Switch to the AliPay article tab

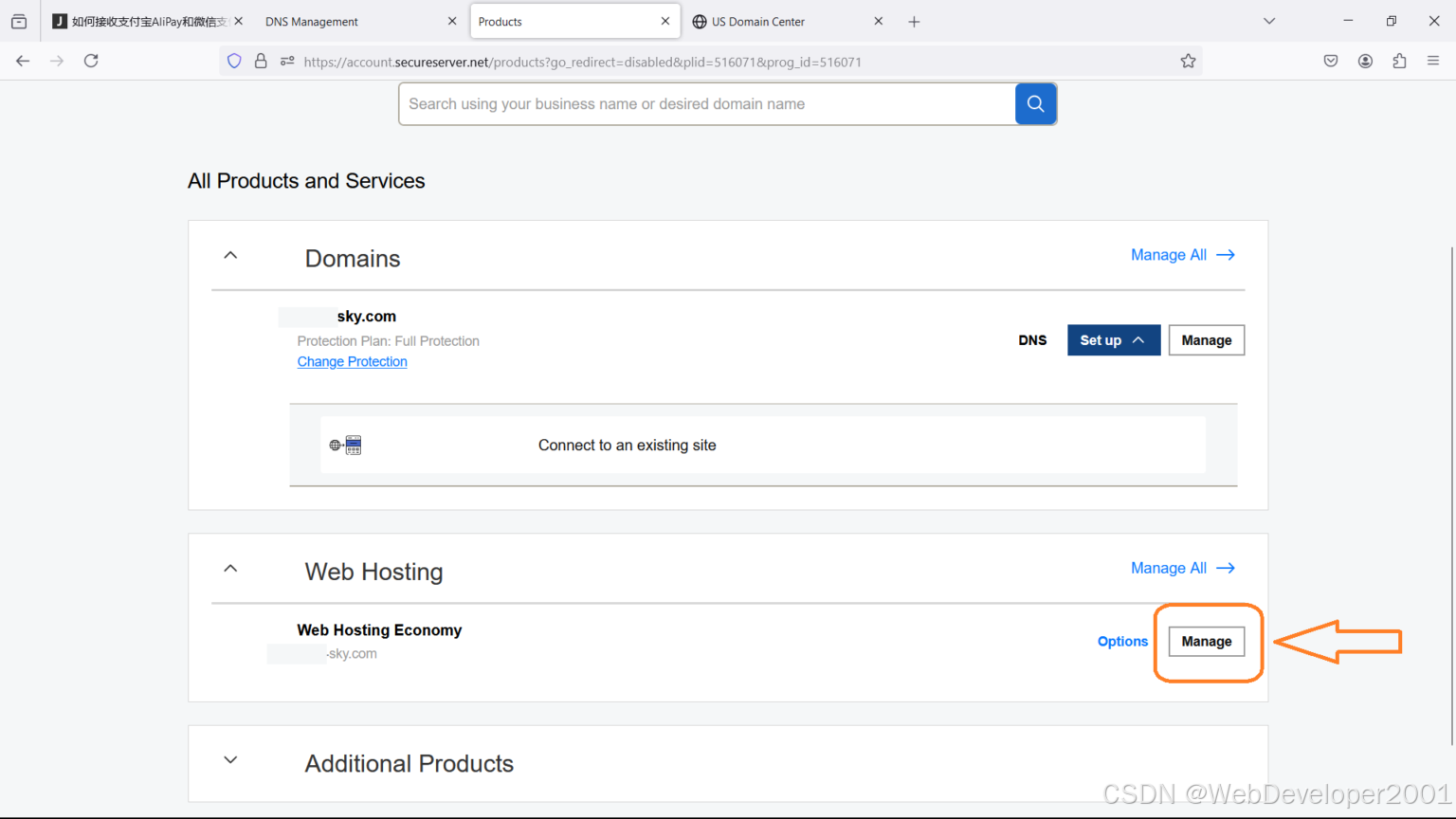click(x=148, y=21)
